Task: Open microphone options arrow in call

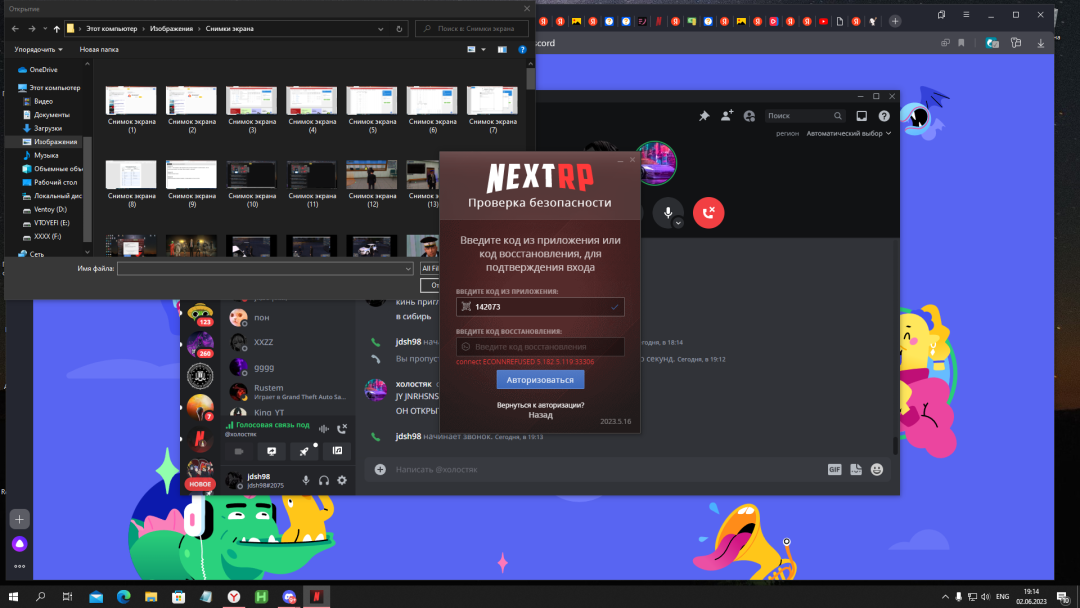Action: click(x=678, y=222)
